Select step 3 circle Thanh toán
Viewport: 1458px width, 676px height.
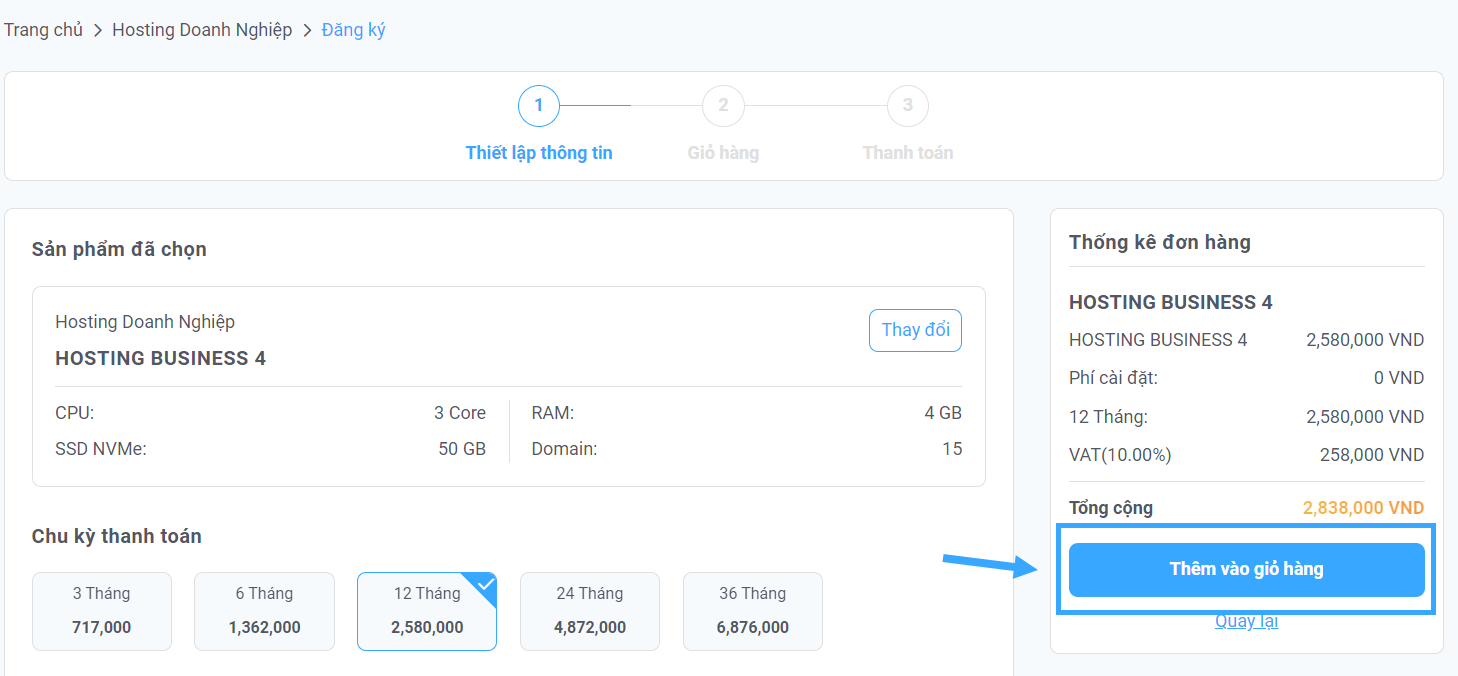pos(908,106)
